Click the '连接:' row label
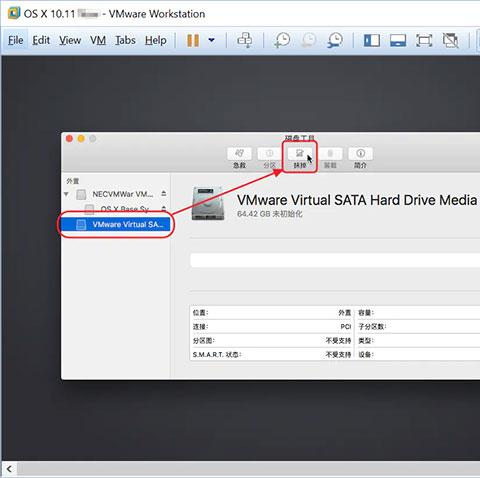Image resolution: width=480 pixels, height=478 pixels. click(x=200, y=327)
